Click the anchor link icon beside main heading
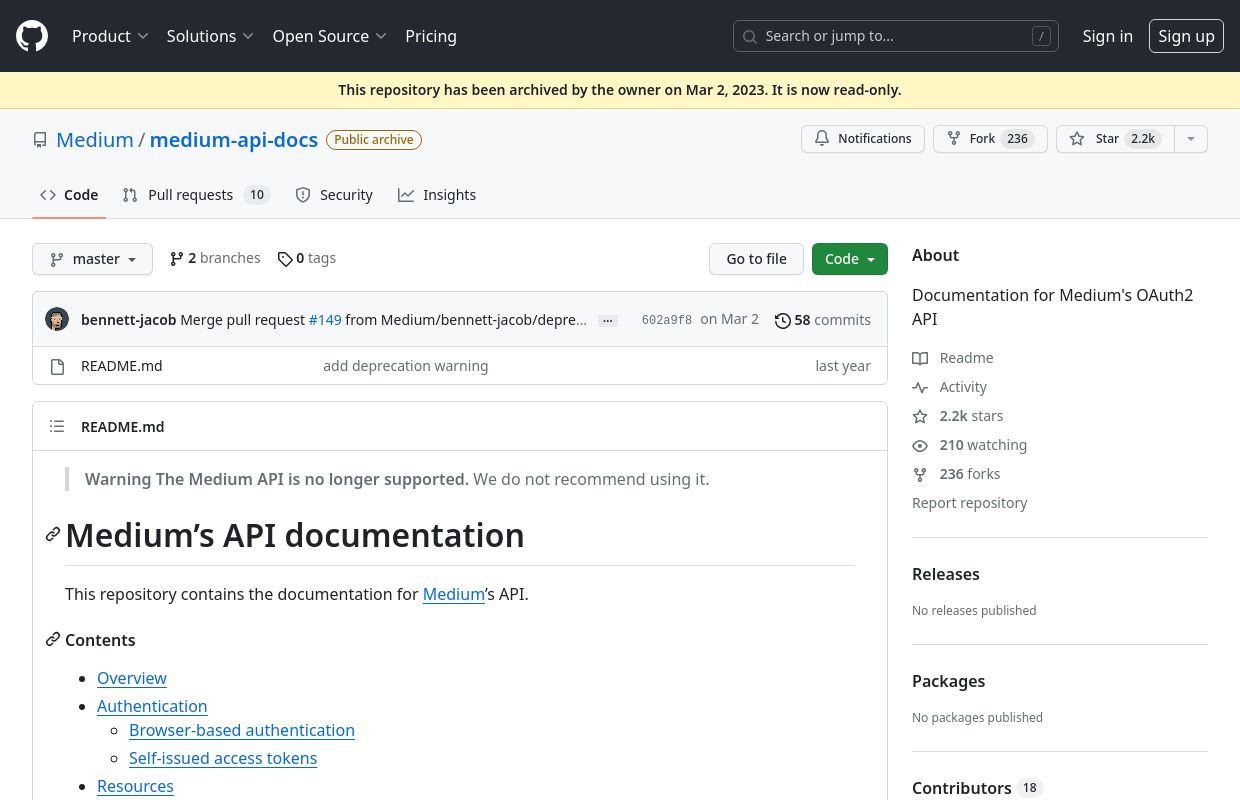Screen dimensions: 1240x800 53,535
